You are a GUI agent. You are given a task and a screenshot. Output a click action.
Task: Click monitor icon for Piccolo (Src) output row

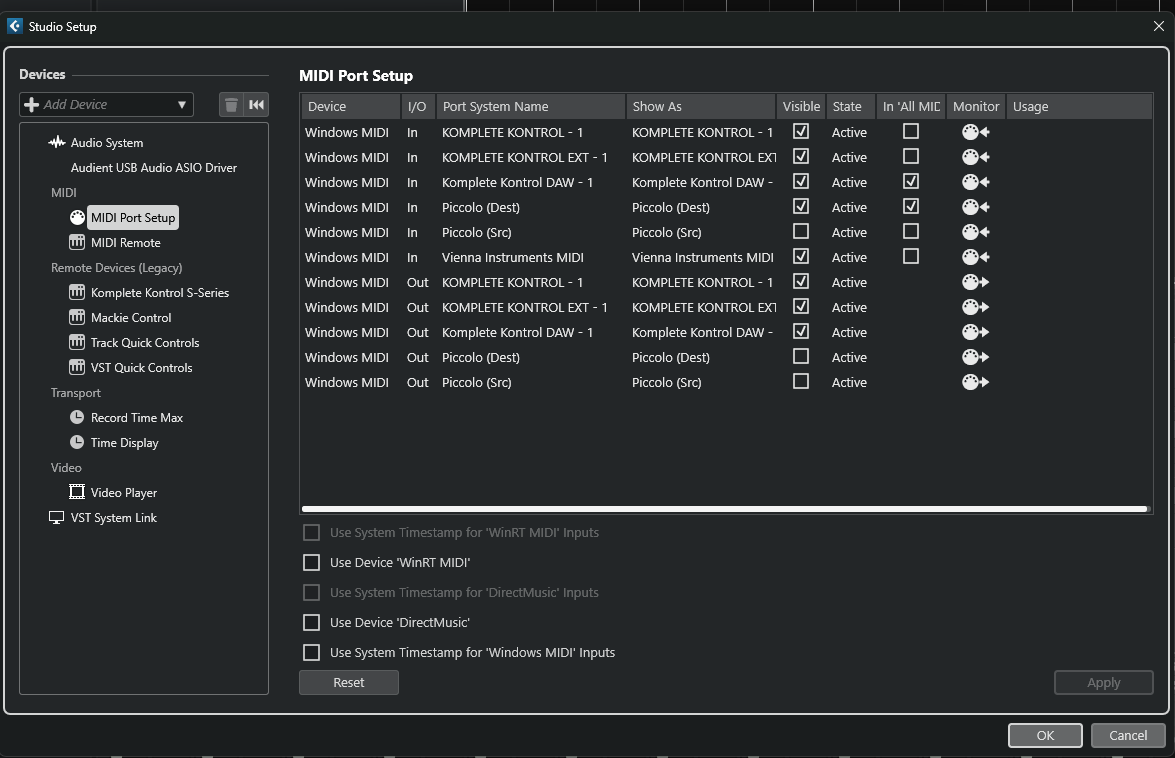point(975,382)
